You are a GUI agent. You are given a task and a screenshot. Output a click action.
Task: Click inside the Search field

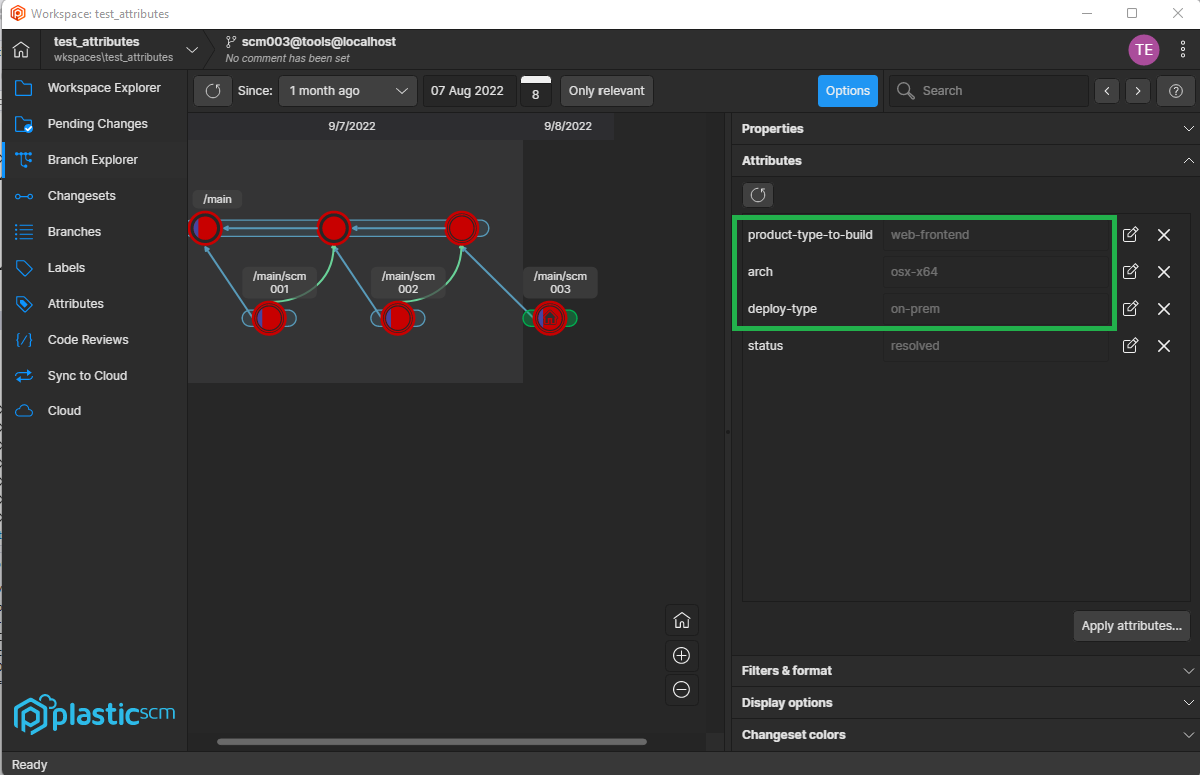988,90
